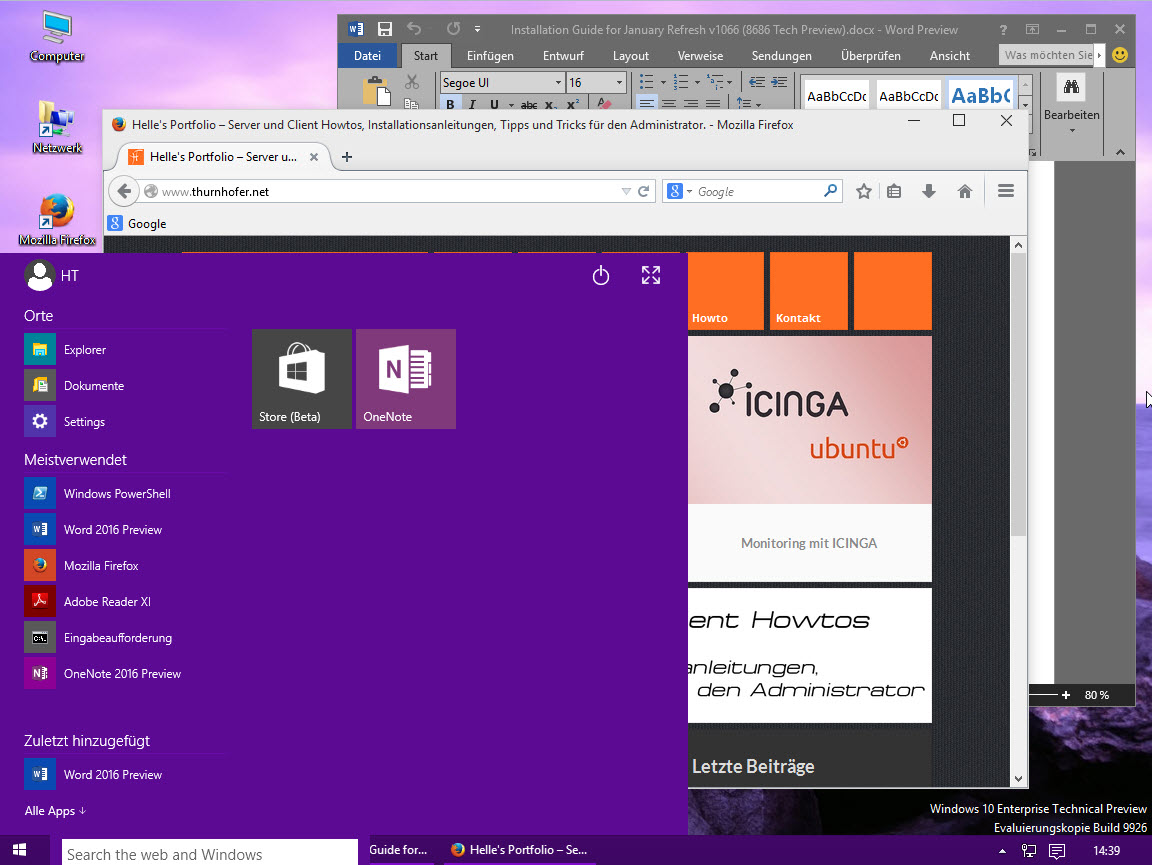Open the Datei tab in Word
Screen dimensions: 1152x865
[x=367, y=56]
